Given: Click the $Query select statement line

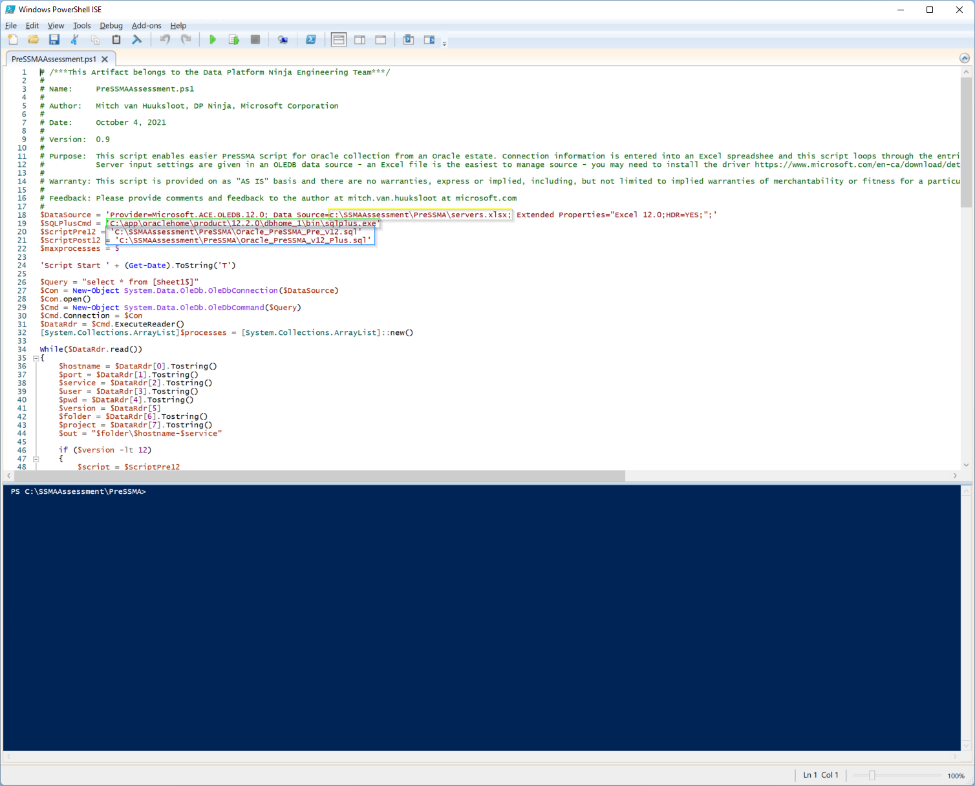Looking at the screenshot, I should [119, 282].
